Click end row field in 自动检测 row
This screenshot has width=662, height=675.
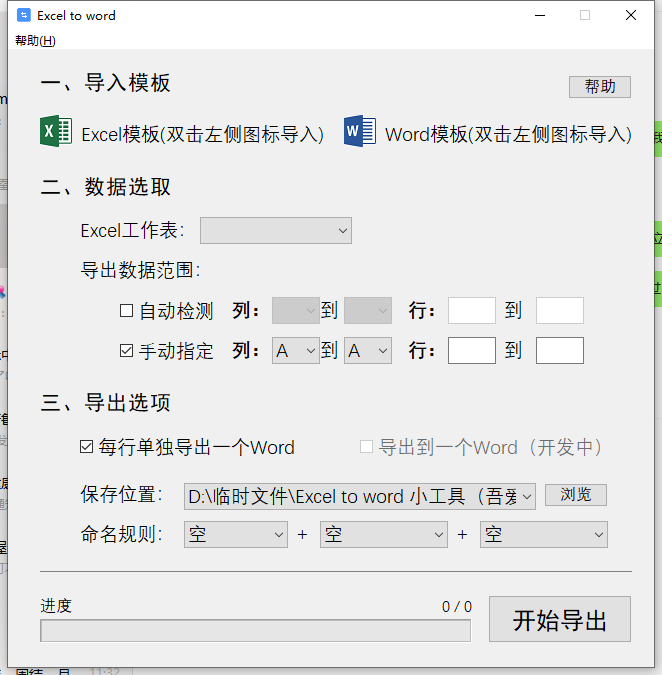[x=560, y=310]
